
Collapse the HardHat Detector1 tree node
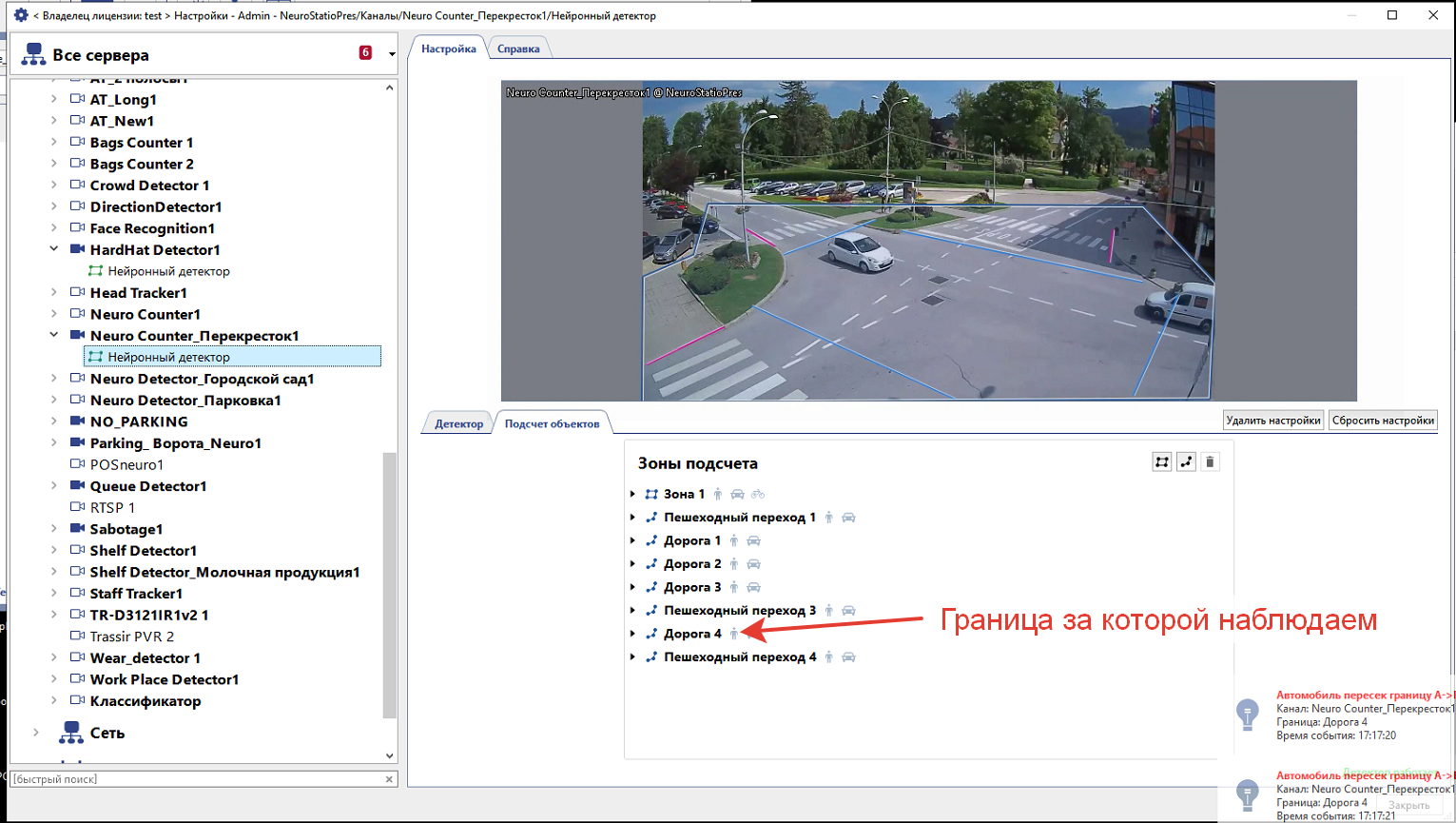pyautogui.click(x=54, y=249)
